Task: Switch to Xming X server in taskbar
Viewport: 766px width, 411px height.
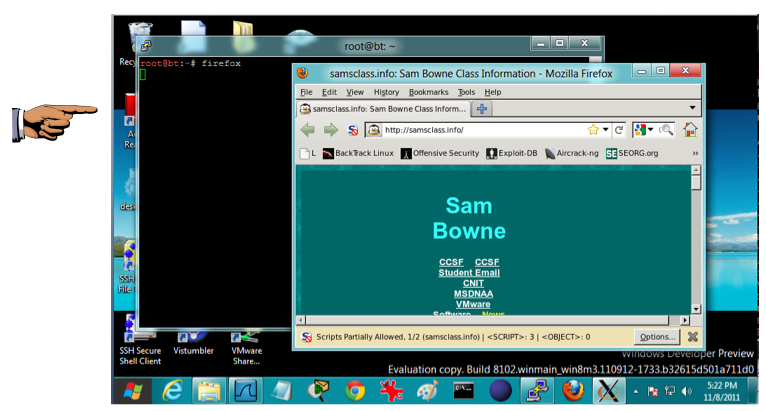Action: click(609, 390)
